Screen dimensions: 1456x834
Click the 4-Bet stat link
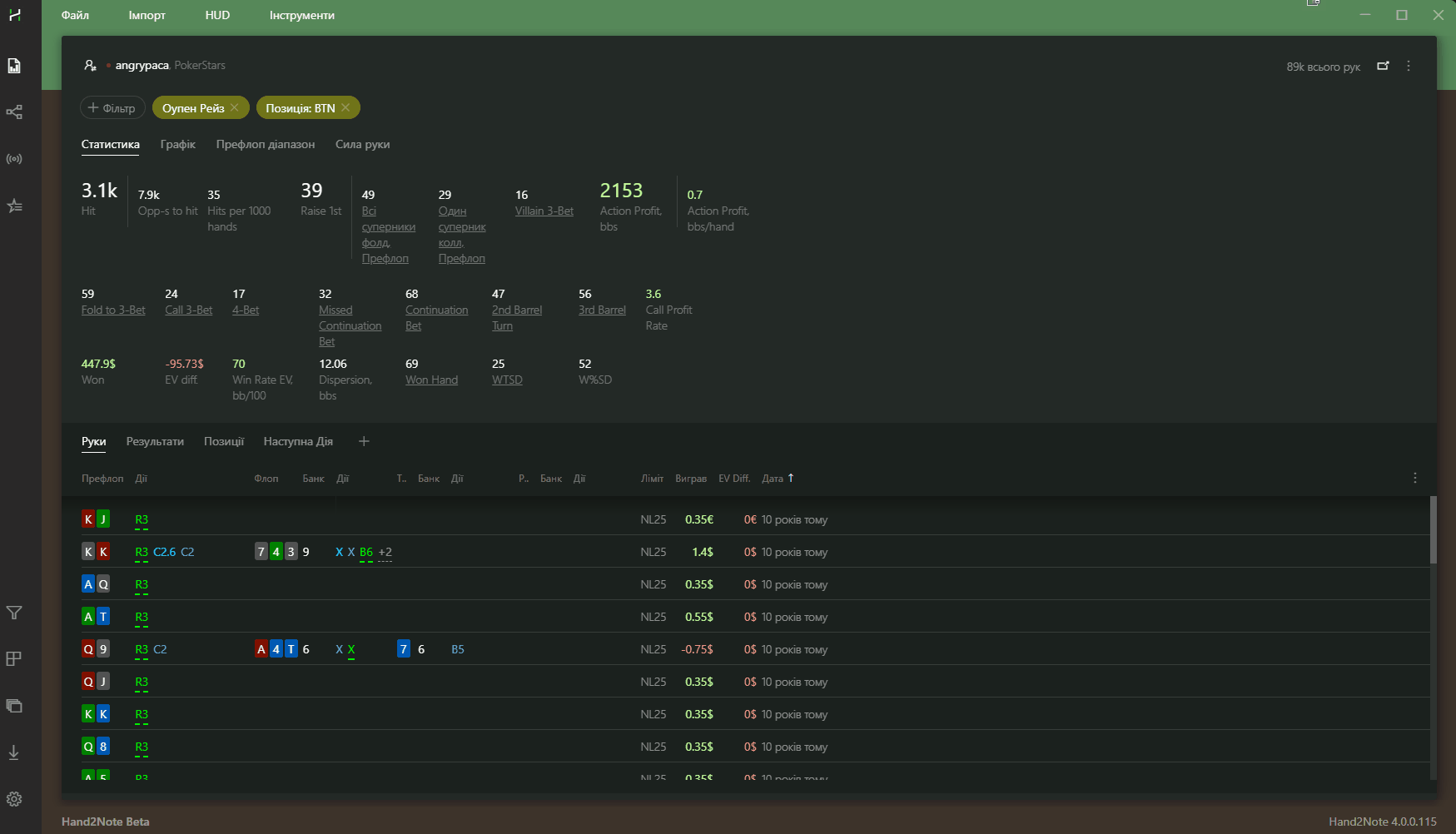[246, 310]
